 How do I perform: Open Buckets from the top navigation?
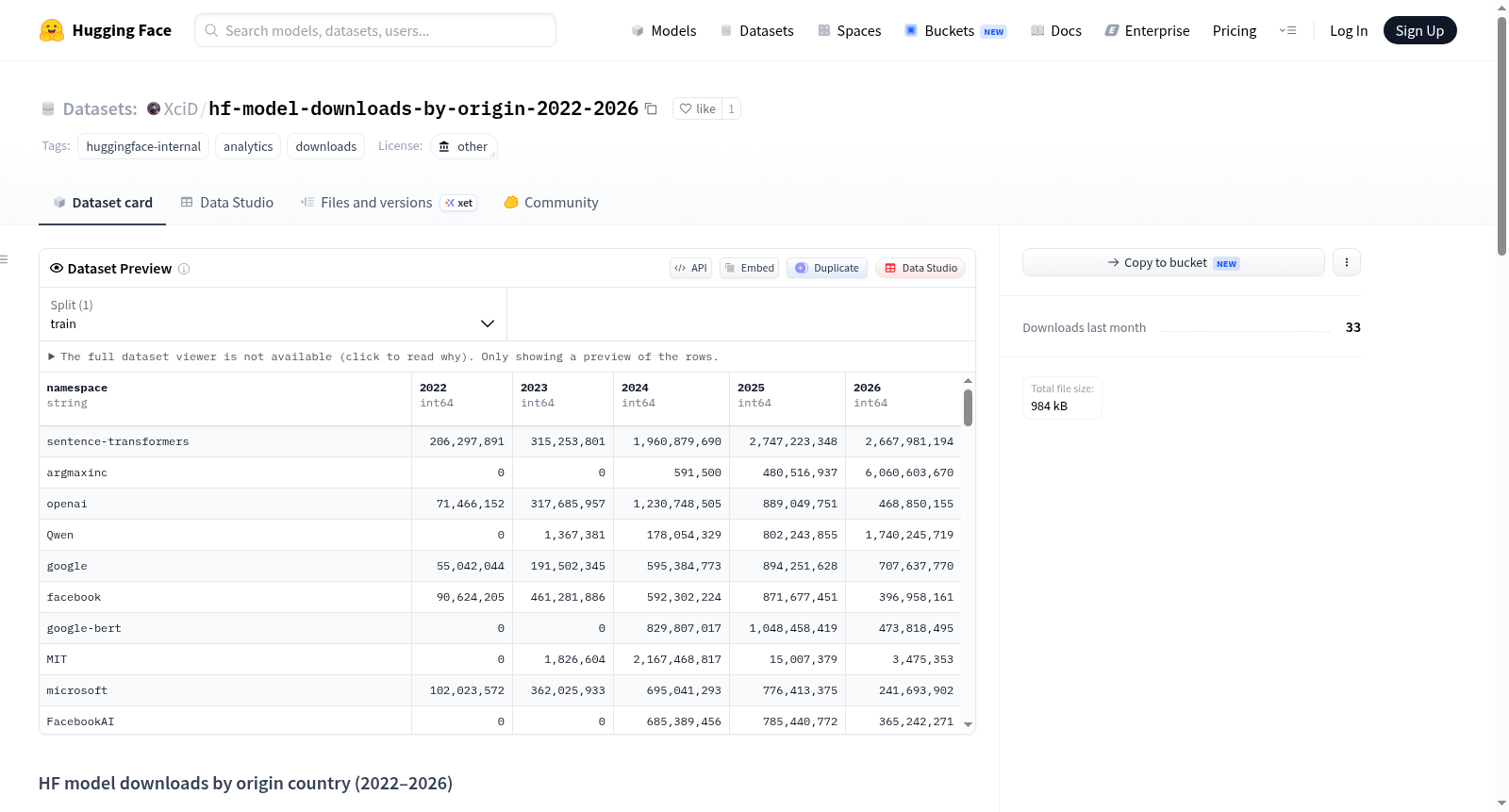955,30
